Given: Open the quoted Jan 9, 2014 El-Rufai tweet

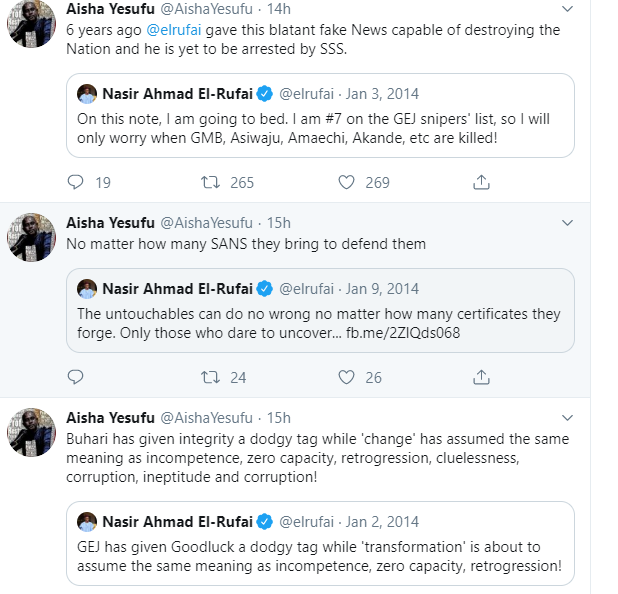Looking at the screenshot, I should 320,311.
